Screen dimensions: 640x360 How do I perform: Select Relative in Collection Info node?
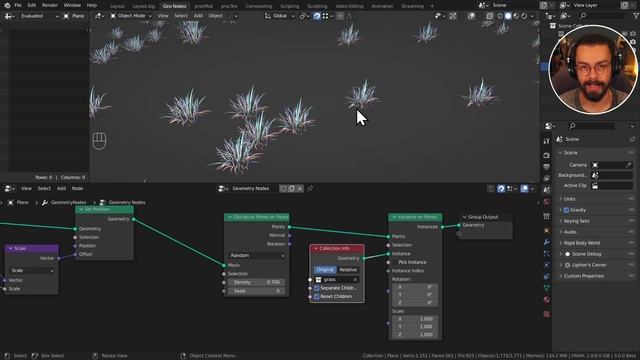click(348, 270)
